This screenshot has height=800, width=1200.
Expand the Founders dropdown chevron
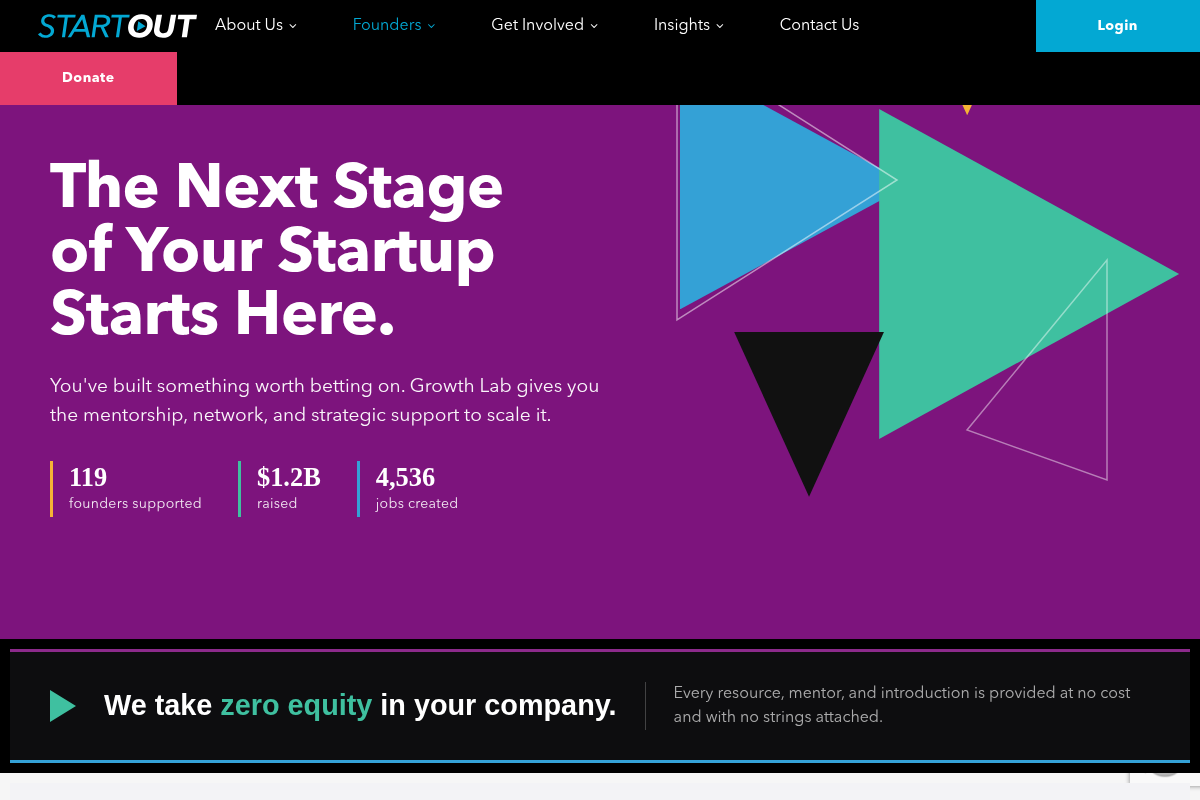[x=431, y=26]
